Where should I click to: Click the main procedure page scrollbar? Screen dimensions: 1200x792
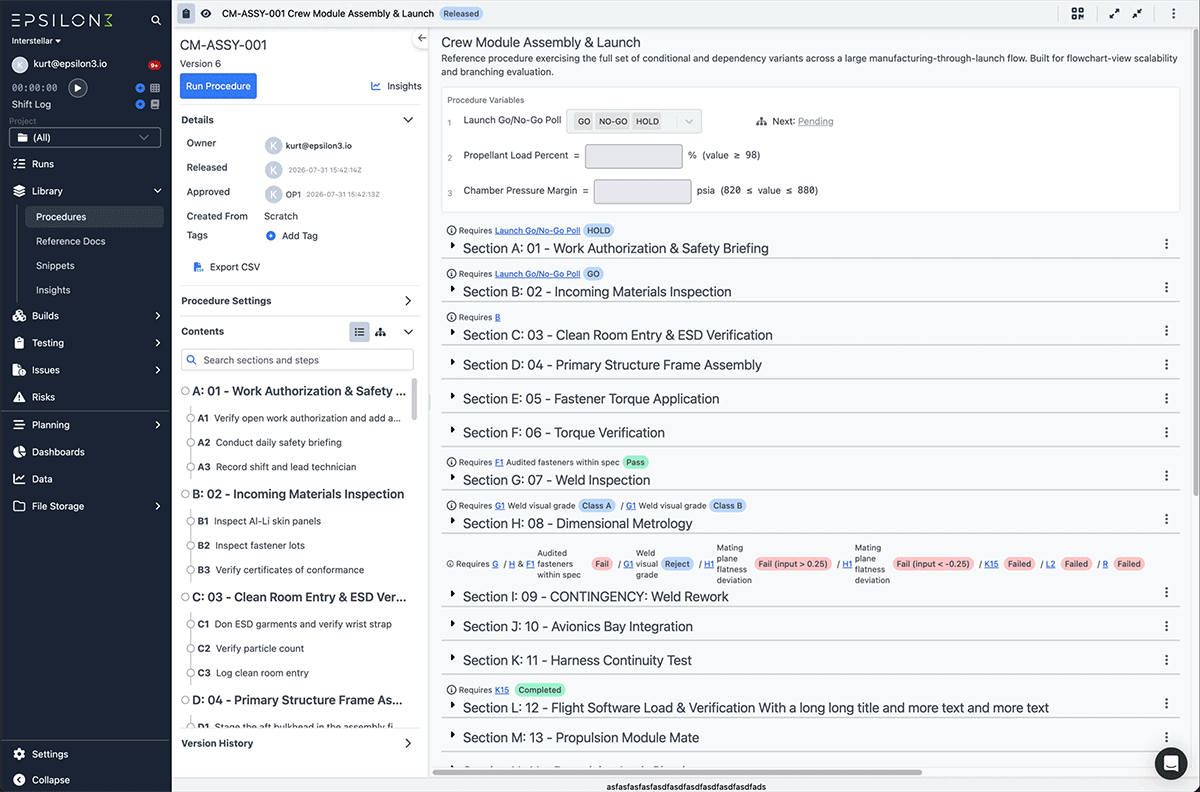1196,260
